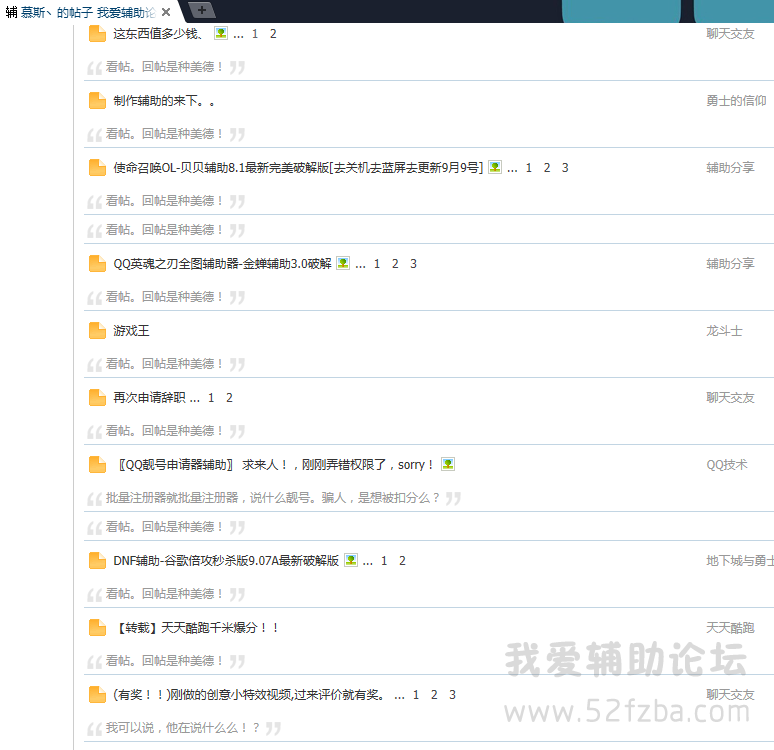Click the folder icon beside 制作辅助的来下
This screenshot has height=750, width=774.
[97, 101]
